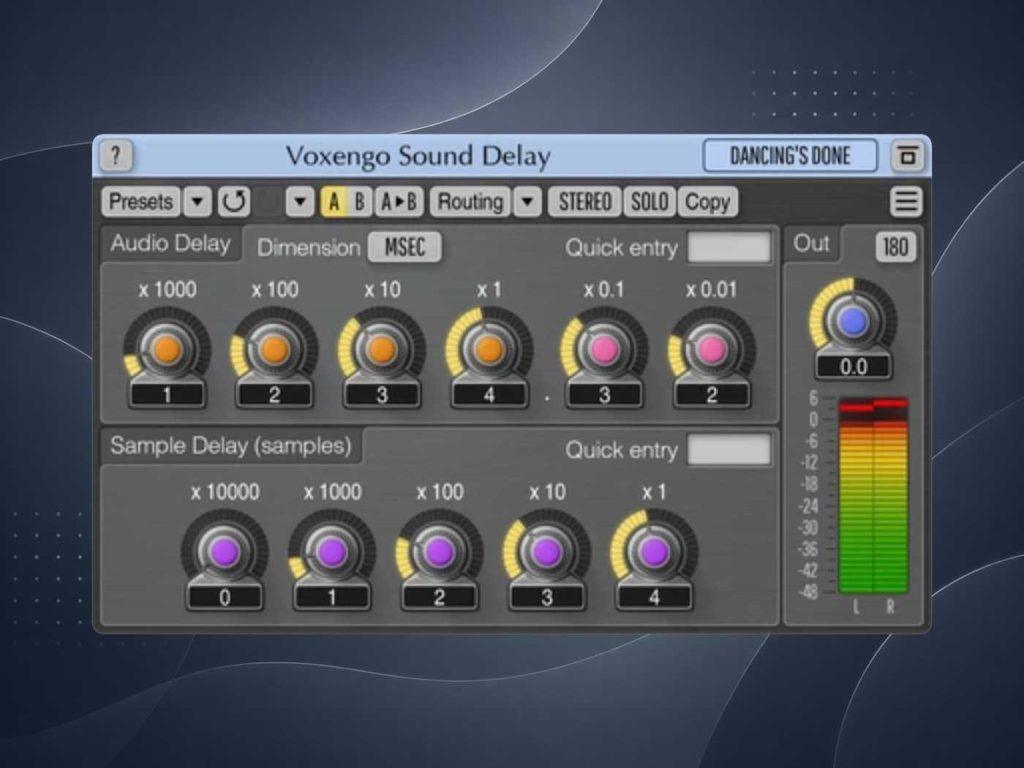This screenshot has width=1024, height=768.
Task: Open the Presets menu
Action: (140, 202)
